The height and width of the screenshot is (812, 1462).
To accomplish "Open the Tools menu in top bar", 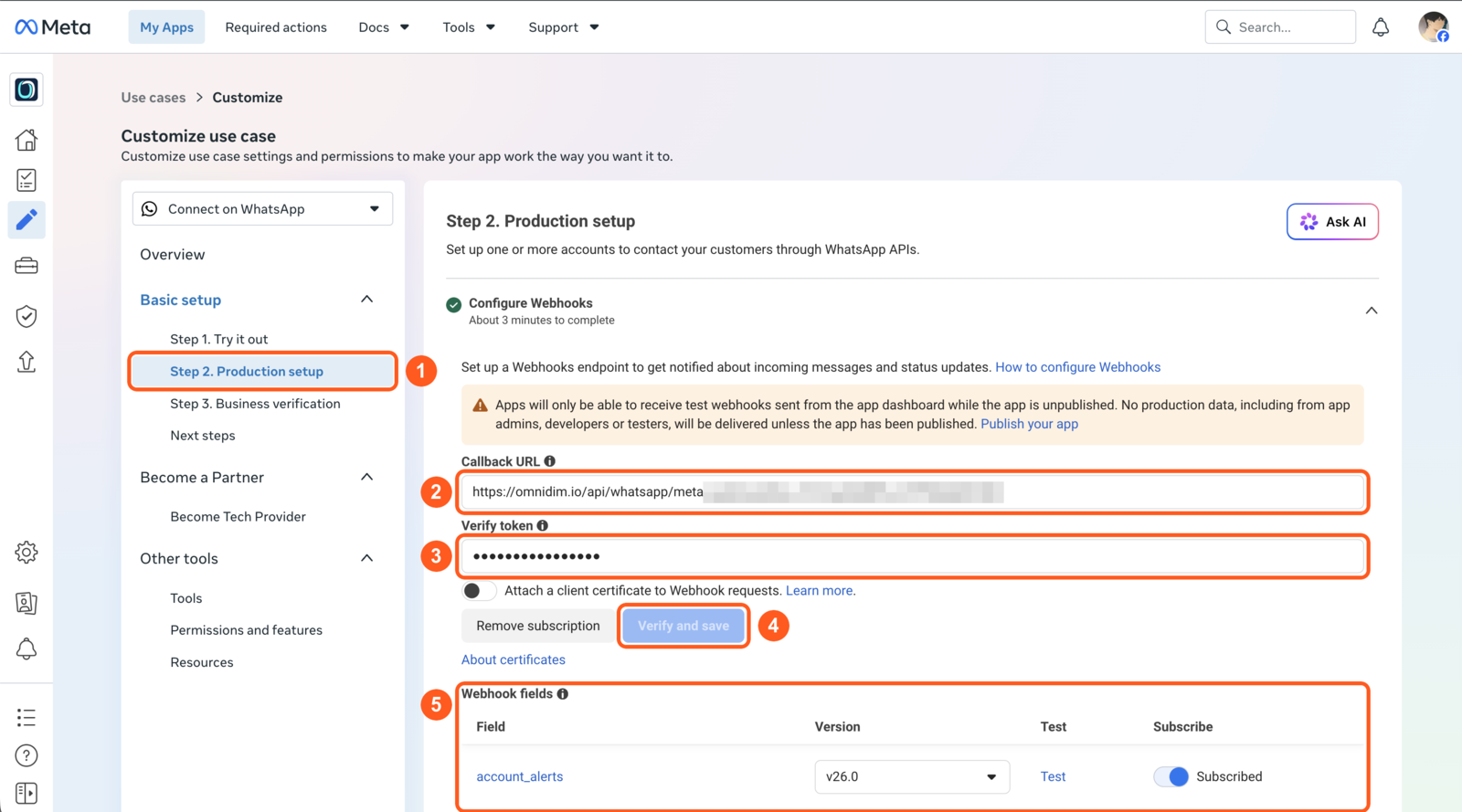I will [x=469, y=27].
